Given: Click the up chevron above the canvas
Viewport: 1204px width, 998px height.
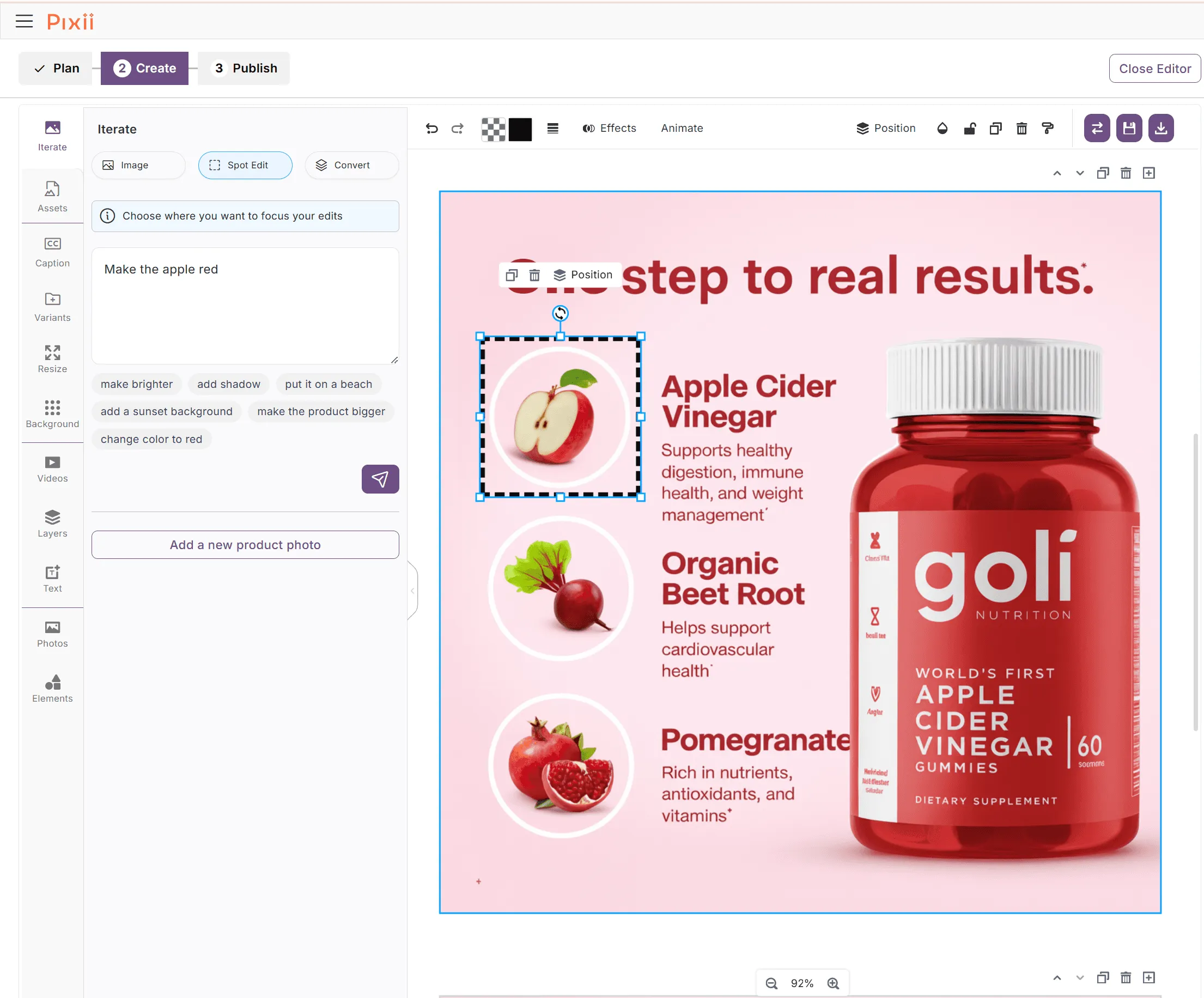Looking at the screenshot, I should [1057, 173].
